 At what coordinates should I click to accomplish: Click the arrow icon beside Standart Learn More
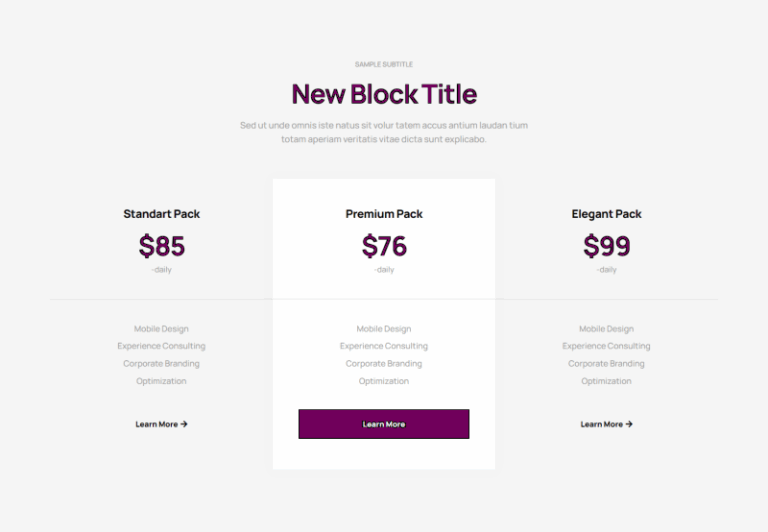tap(184, 424)
